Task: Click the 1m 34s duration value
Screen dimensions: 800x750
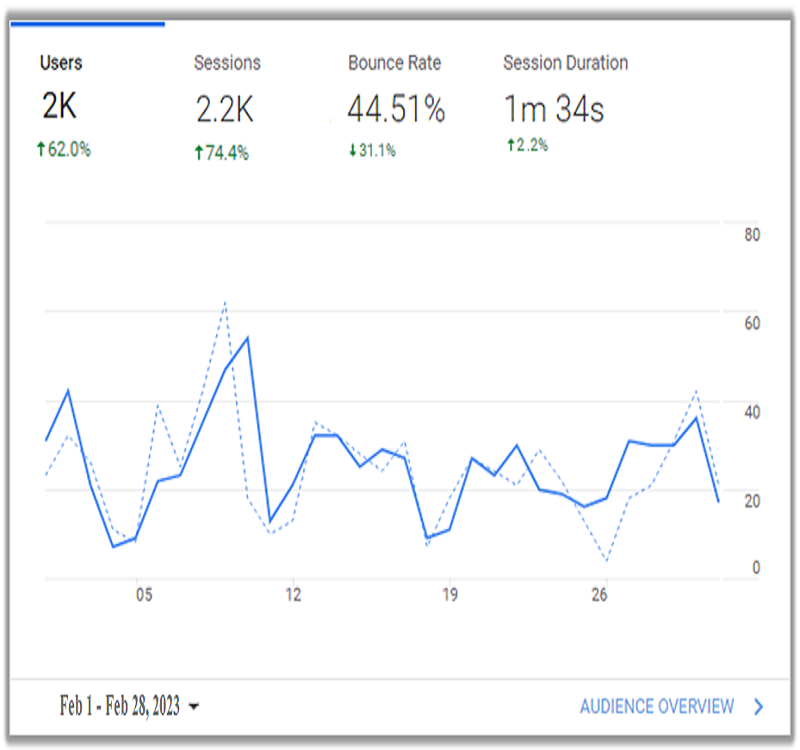Action: (553, 109)
